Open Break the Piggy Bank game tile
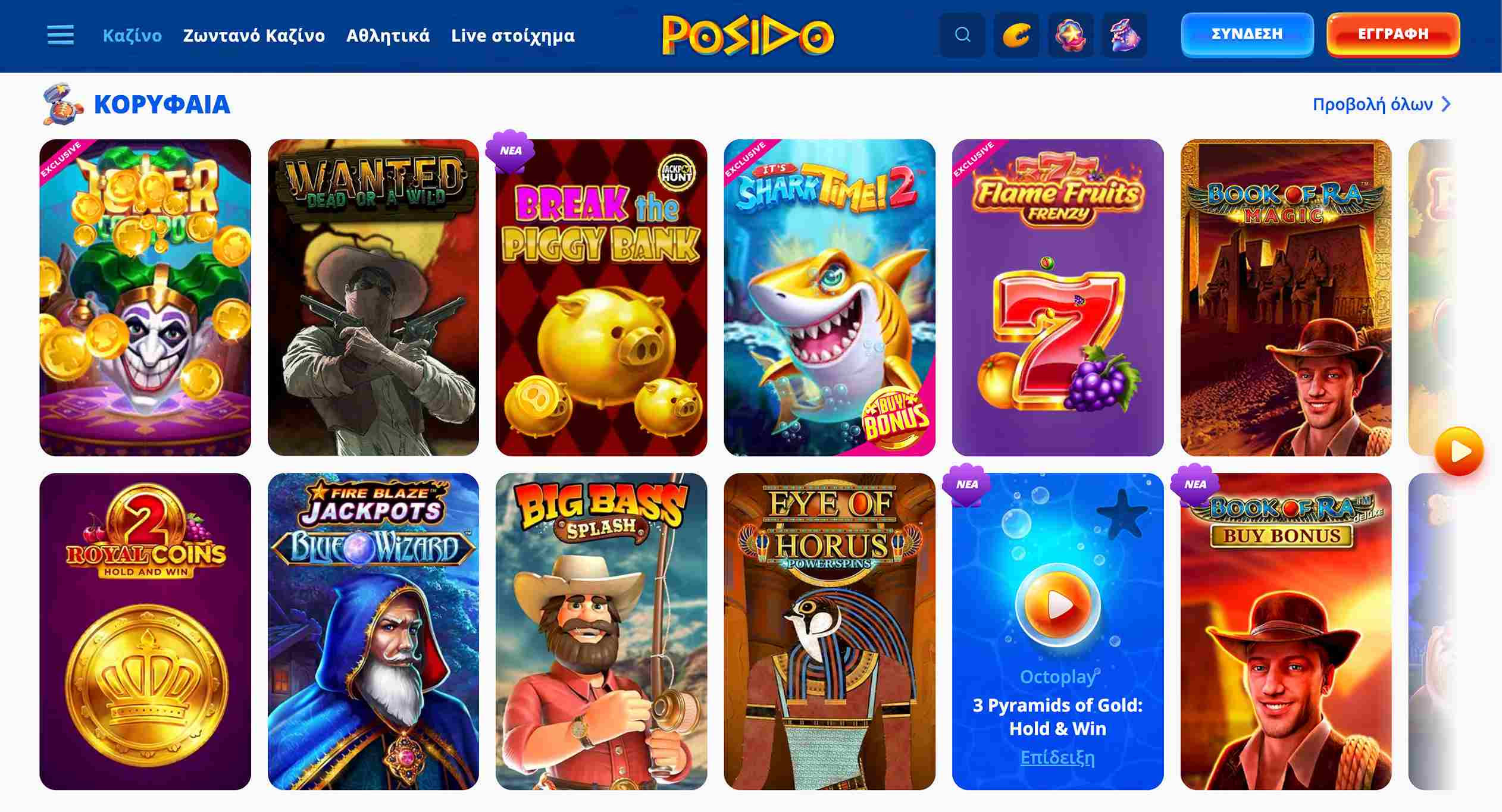Viewport: 1502px width, 812px height. coord(601,297)
